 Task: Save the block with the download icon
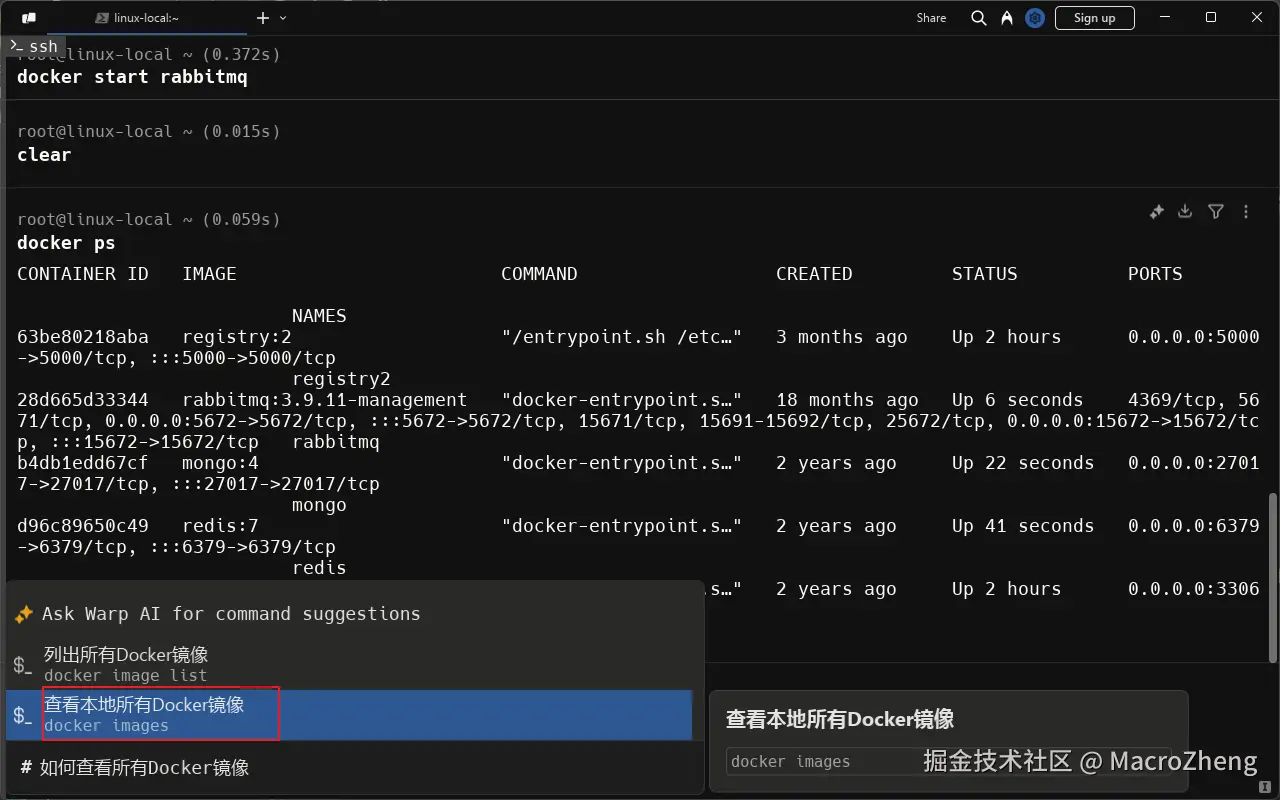(1185, 212)
